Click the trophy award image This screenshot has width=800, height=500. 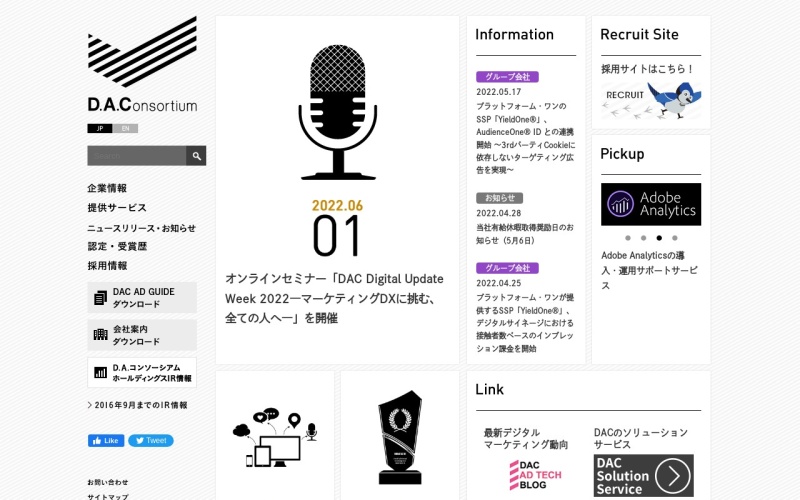(400, 437)
